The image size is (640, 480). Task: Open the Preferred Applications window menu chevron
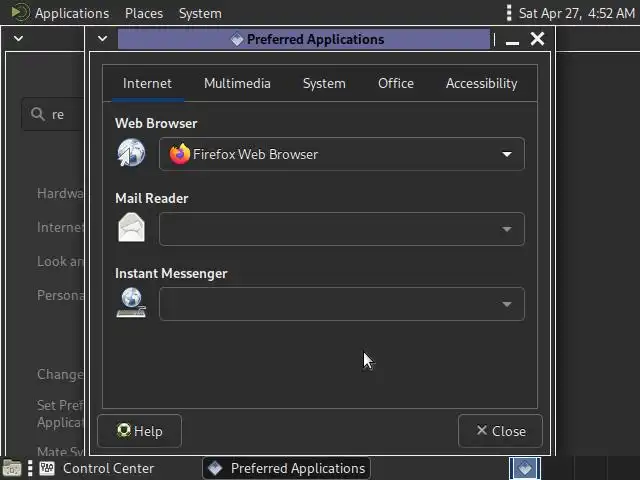point(102,38)
